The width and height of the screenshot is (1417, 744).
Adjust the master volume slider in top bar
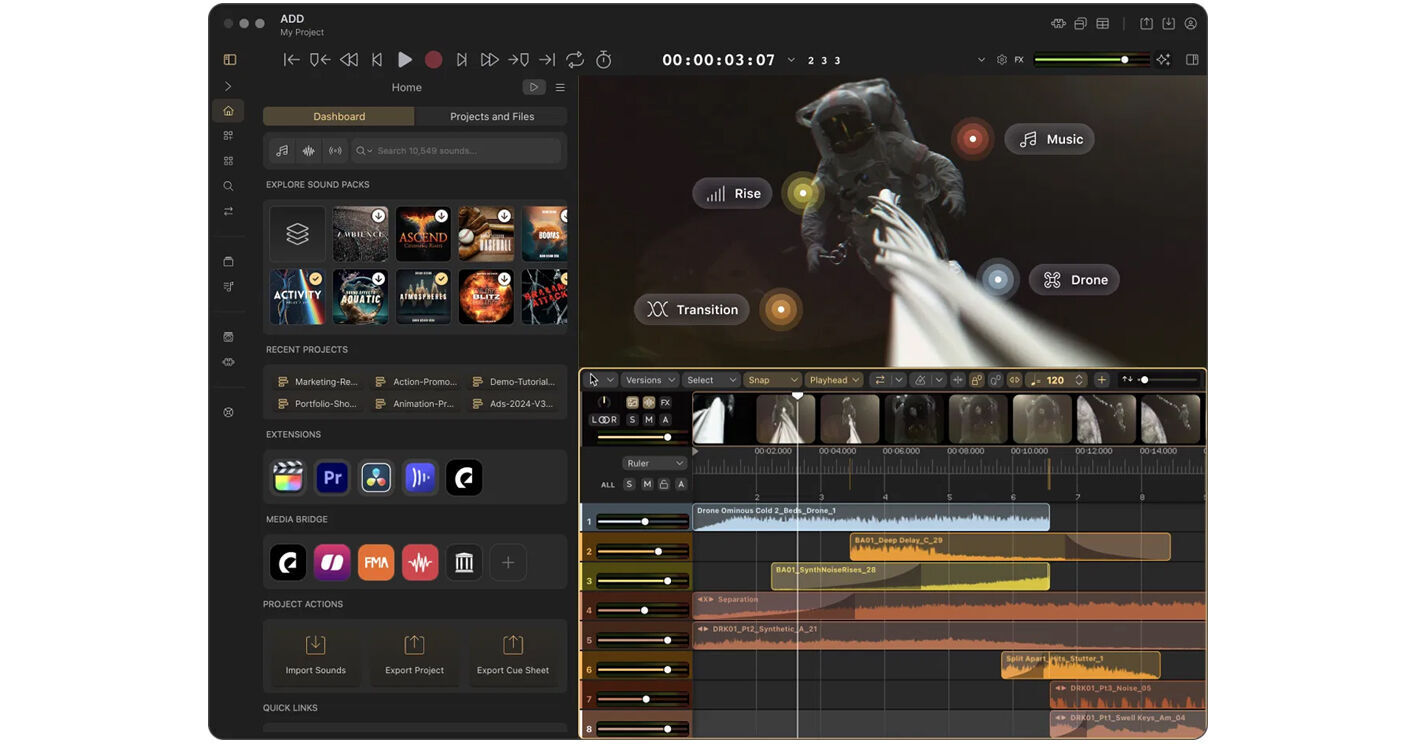click(1092, 60)
